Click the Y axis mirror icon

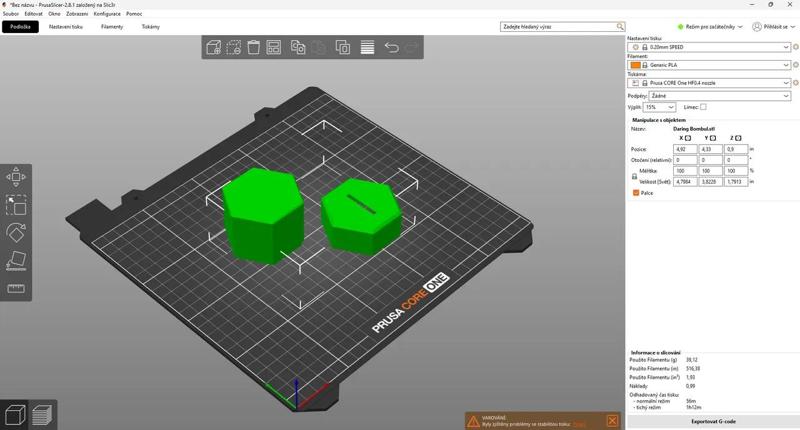pos(713,138)
